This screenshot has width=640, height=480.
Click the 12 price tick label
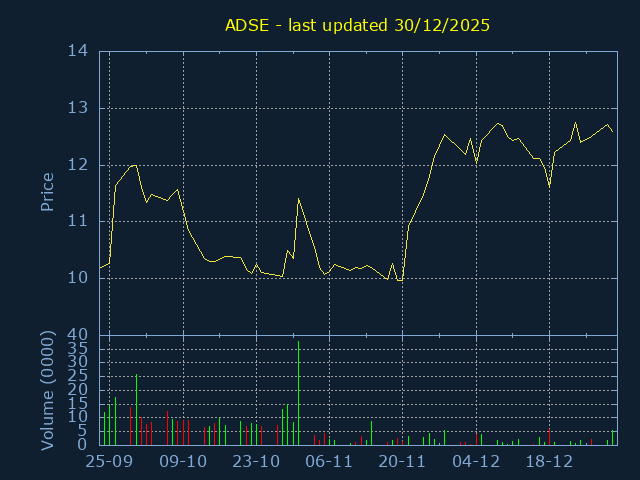[77, 164]
